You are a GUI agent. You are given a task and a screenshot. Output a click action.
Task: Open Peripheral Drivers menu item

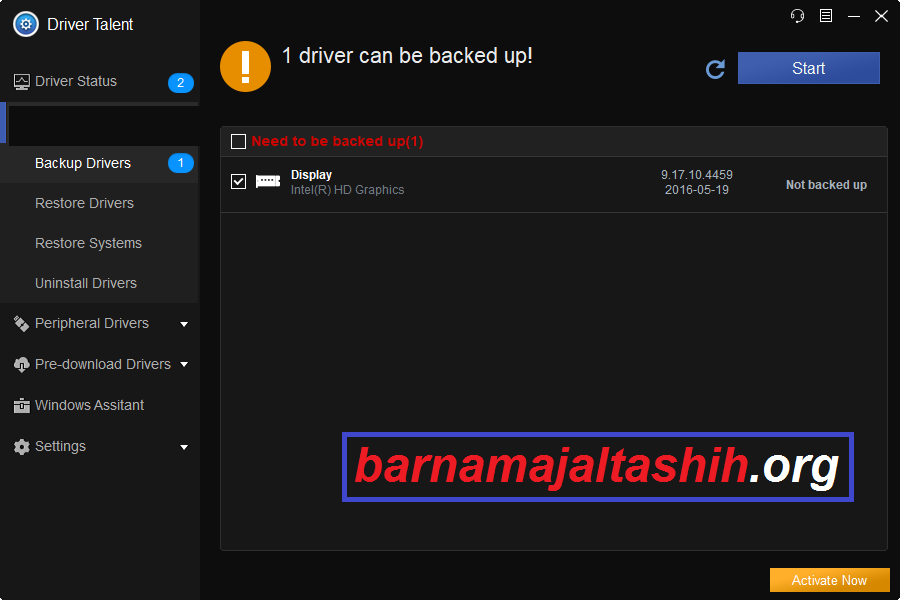[92, 324]
